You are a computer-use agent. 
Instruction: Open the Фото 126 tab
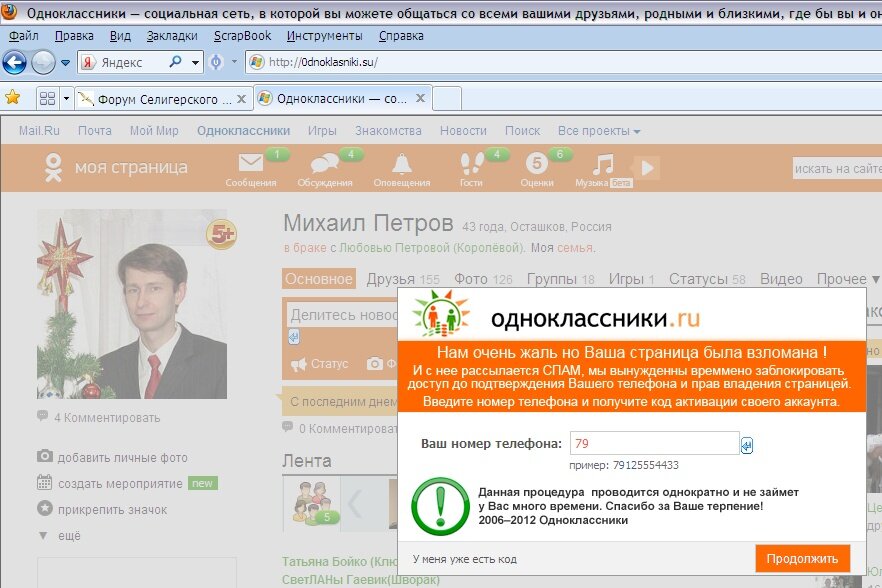click(483, 279)
